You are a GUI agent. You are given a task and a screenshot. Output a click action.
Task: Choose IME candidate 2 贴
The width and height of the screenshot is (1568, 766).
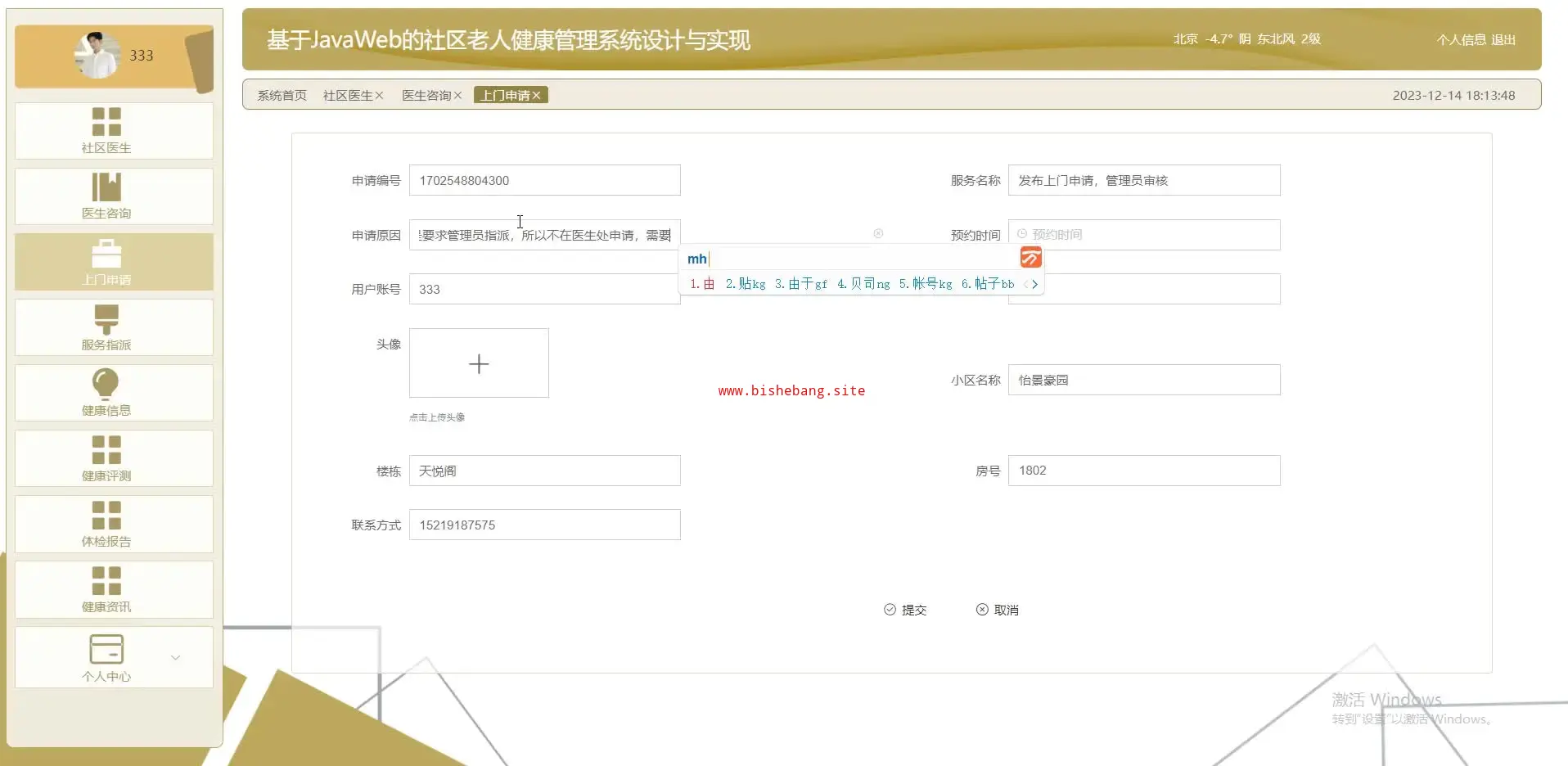click(x=746, y=284)
